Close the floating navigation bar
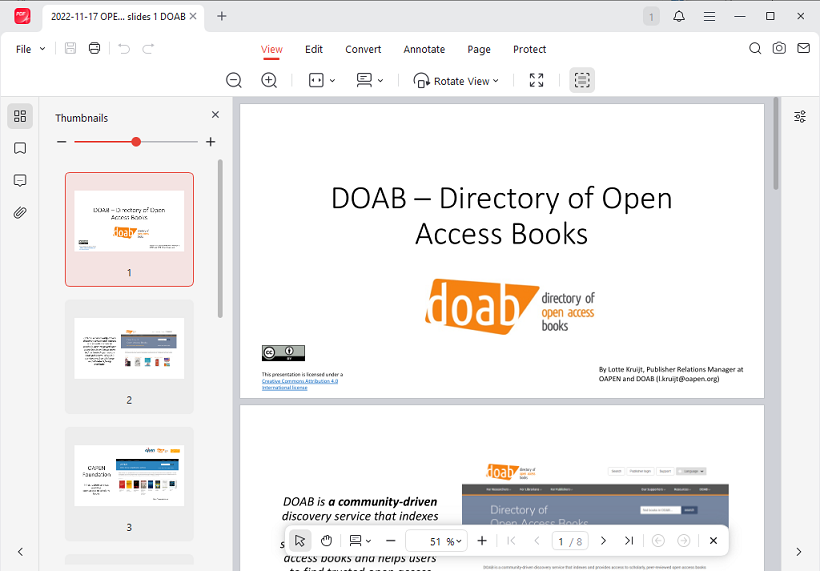Image resolution: width=820 pixels, height=571 pixels. [x=713, y=541]
